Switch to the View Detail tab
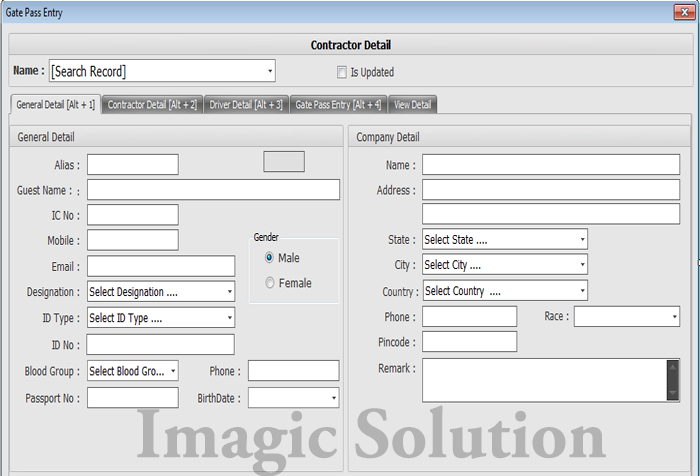700x476 pixels. coord(412,104)
